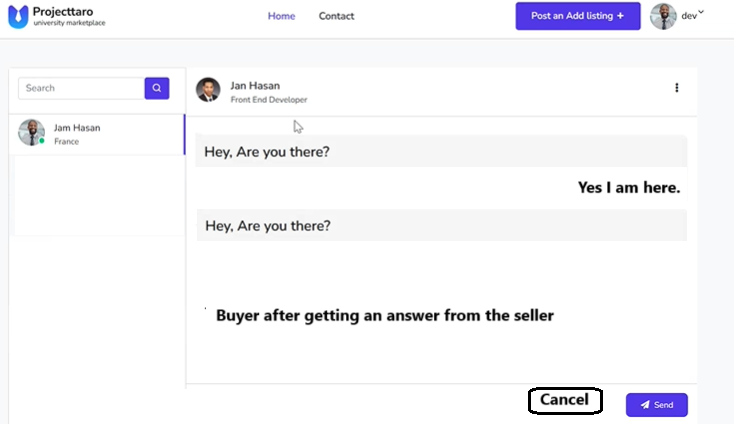This screenshot has height=424, width=736.
Task: Click the green online status dot
Action: (42, 142)
